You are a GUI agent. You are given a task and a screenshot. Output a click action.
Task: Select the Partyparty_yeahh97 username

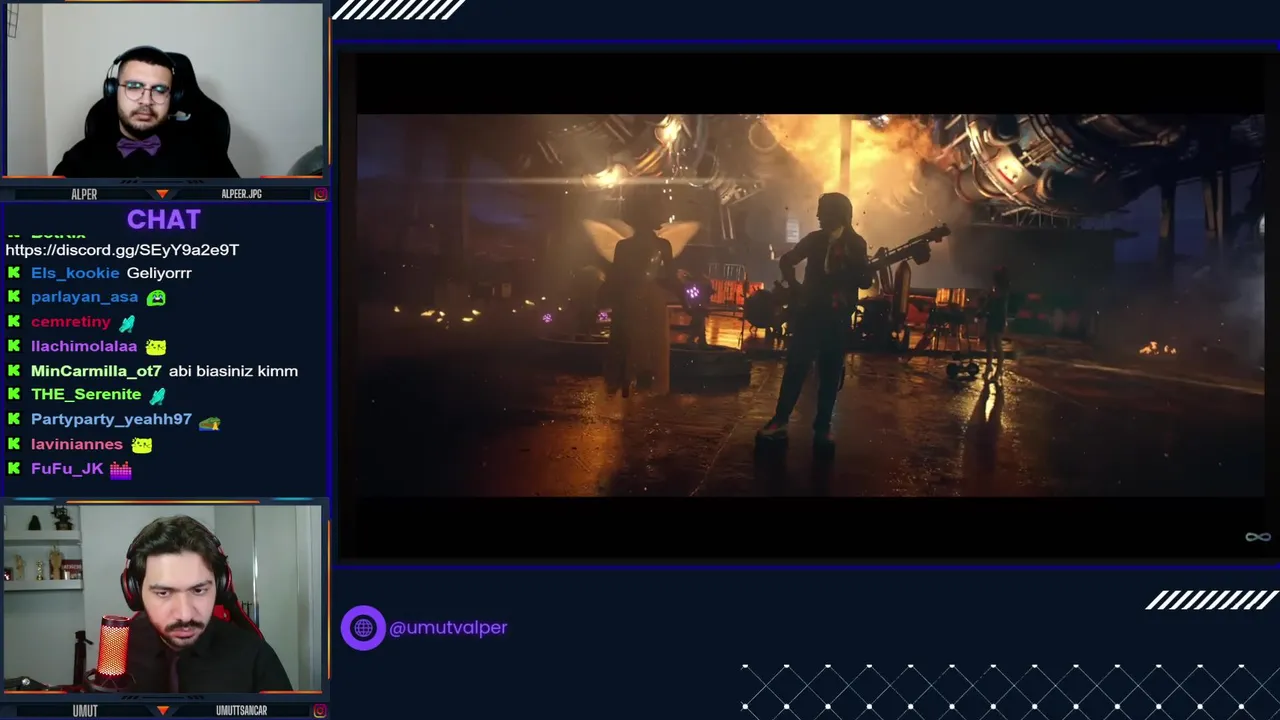[111, 420]
